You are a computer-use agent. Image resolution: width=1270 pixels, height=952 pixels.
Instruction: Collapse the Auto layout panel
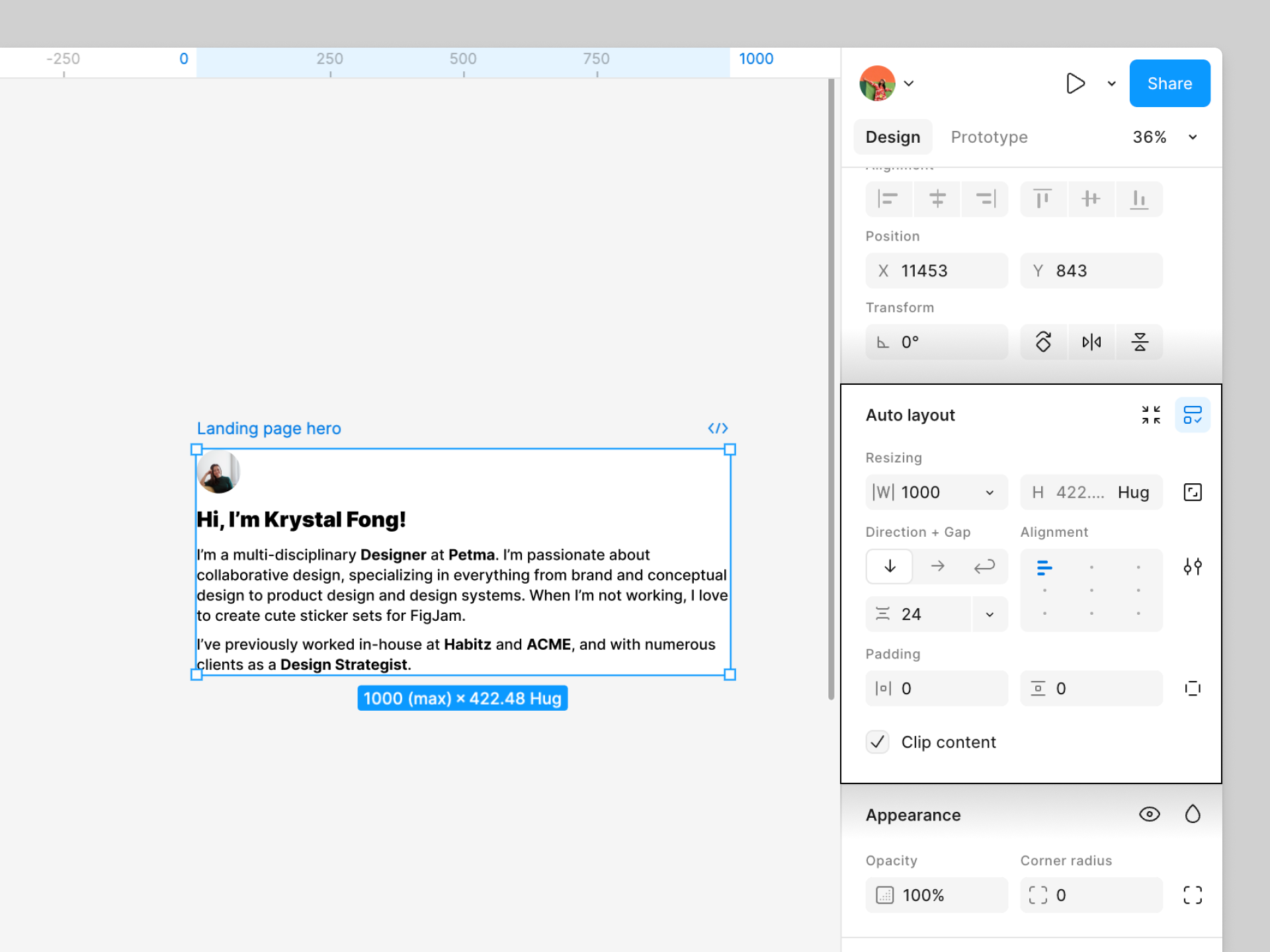pyautogui.click(x=1151, y=415)
